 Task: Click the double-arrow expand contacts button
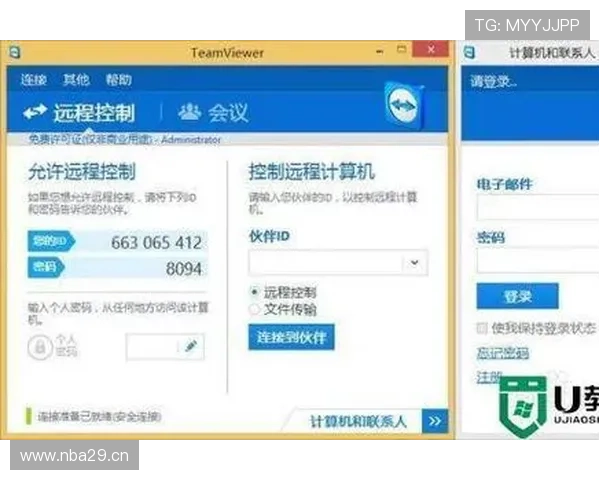[x=435, y=421]
